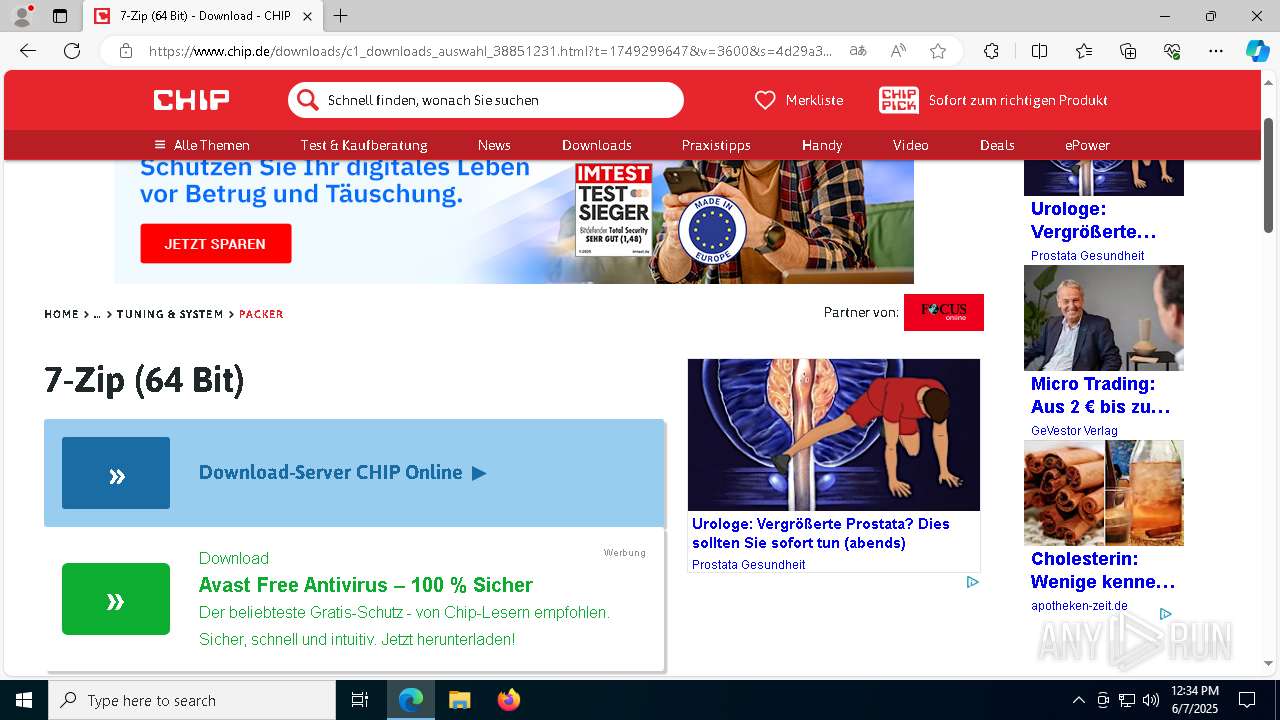Open a new browser tab
1280x720 pixels.
tap(341, 16)
